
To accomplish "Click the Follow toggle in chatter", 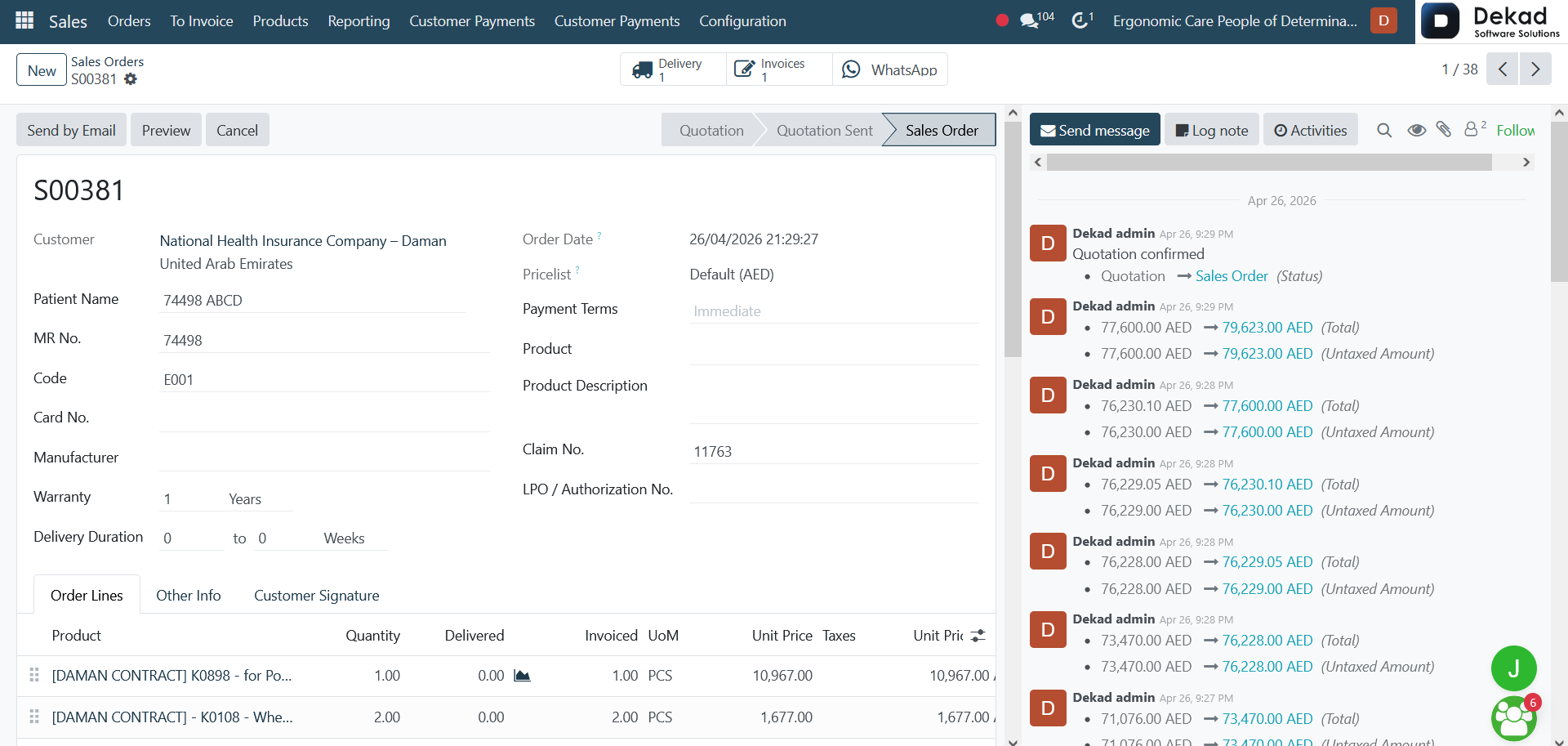I will click(1515, 130).
